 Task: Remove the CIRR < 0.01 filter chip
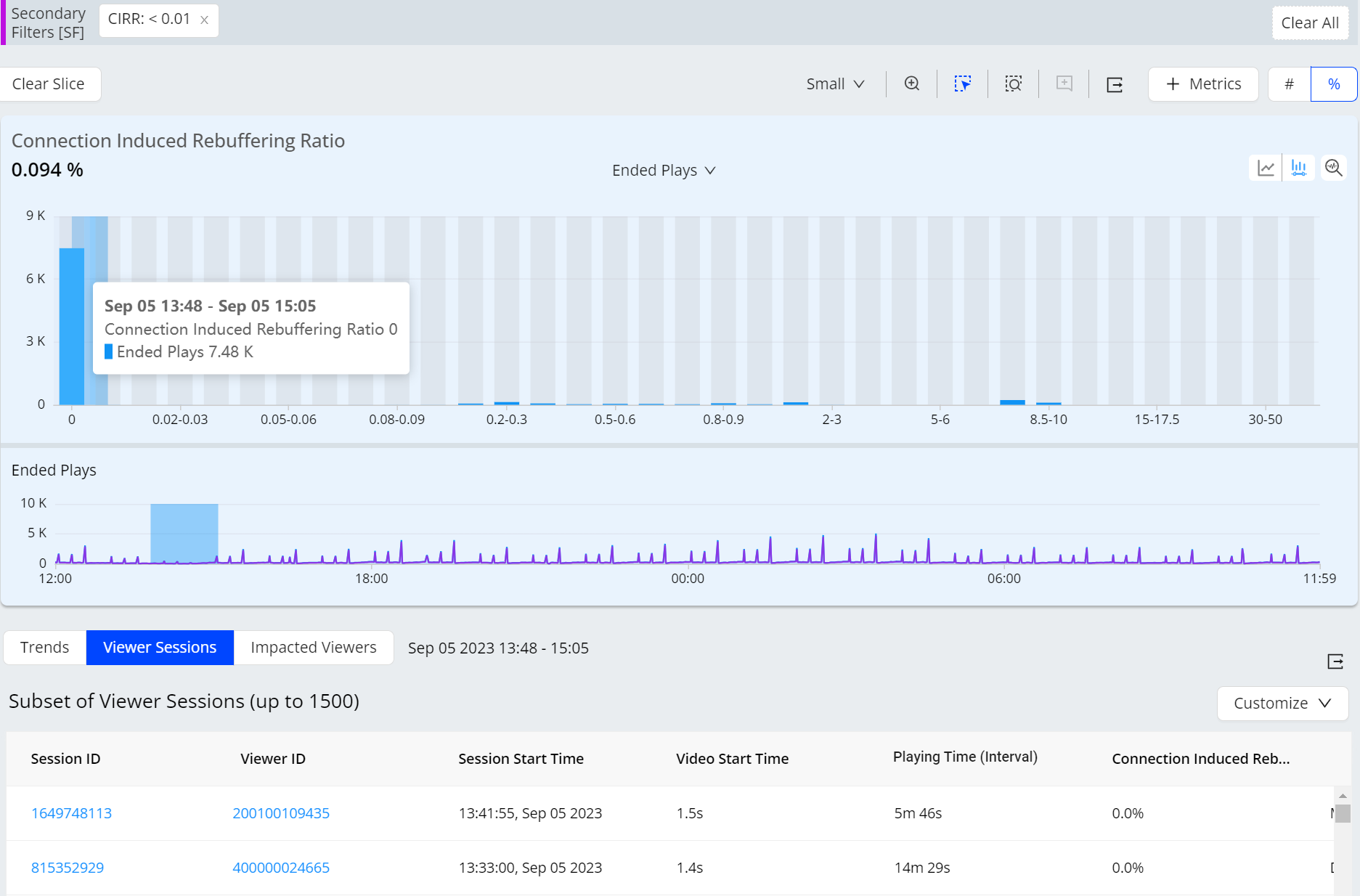(x=205, y=20)
